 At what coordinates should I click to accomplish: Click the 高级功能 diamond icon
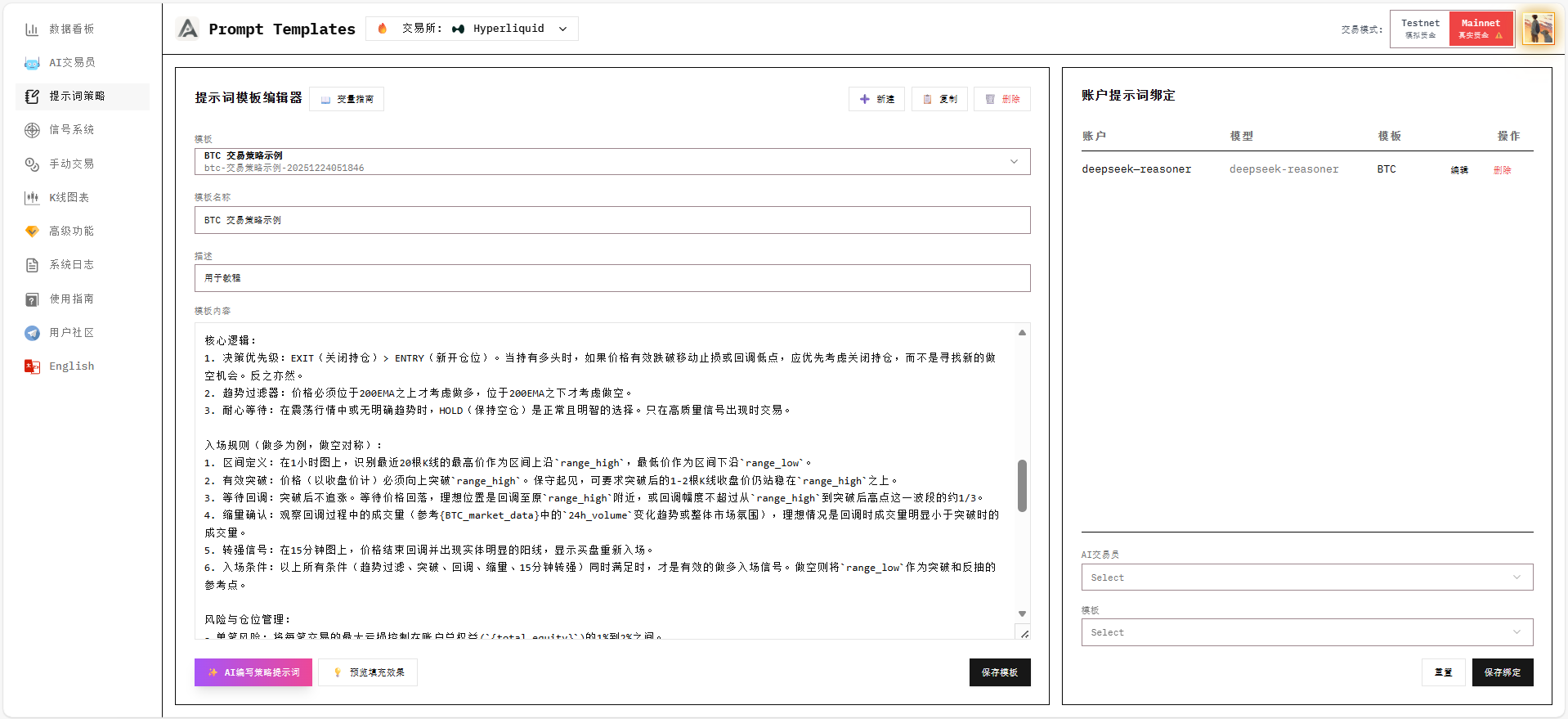tap(32, 231)
